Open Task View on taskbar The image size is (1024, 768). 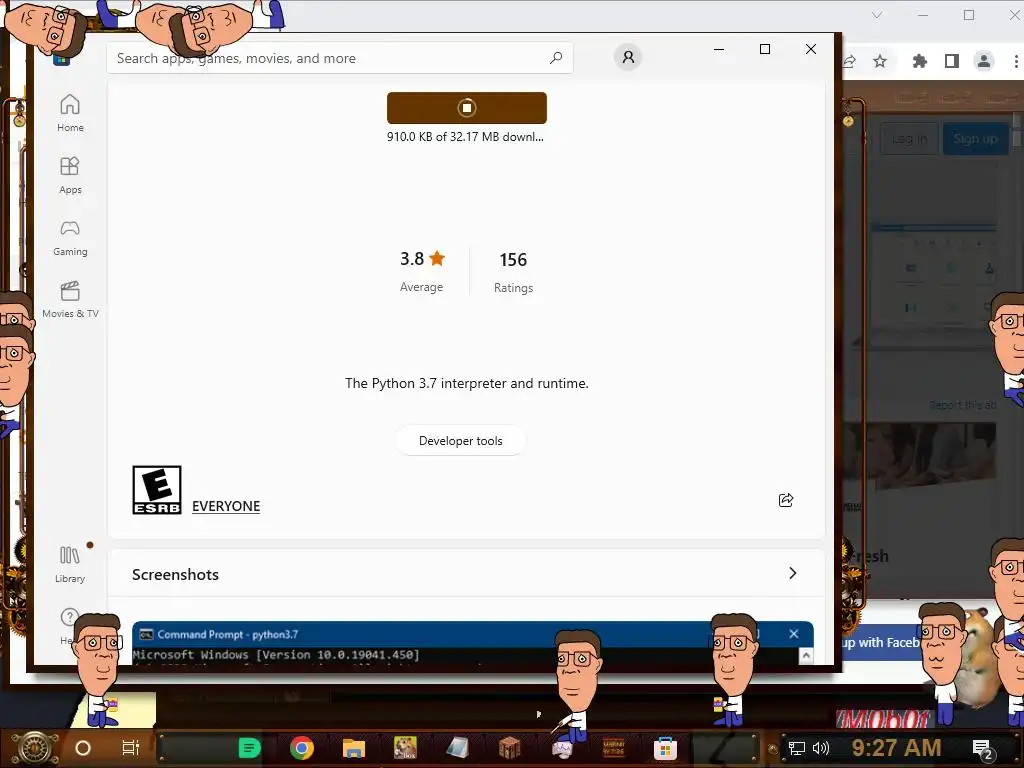[x=131, y=748]
